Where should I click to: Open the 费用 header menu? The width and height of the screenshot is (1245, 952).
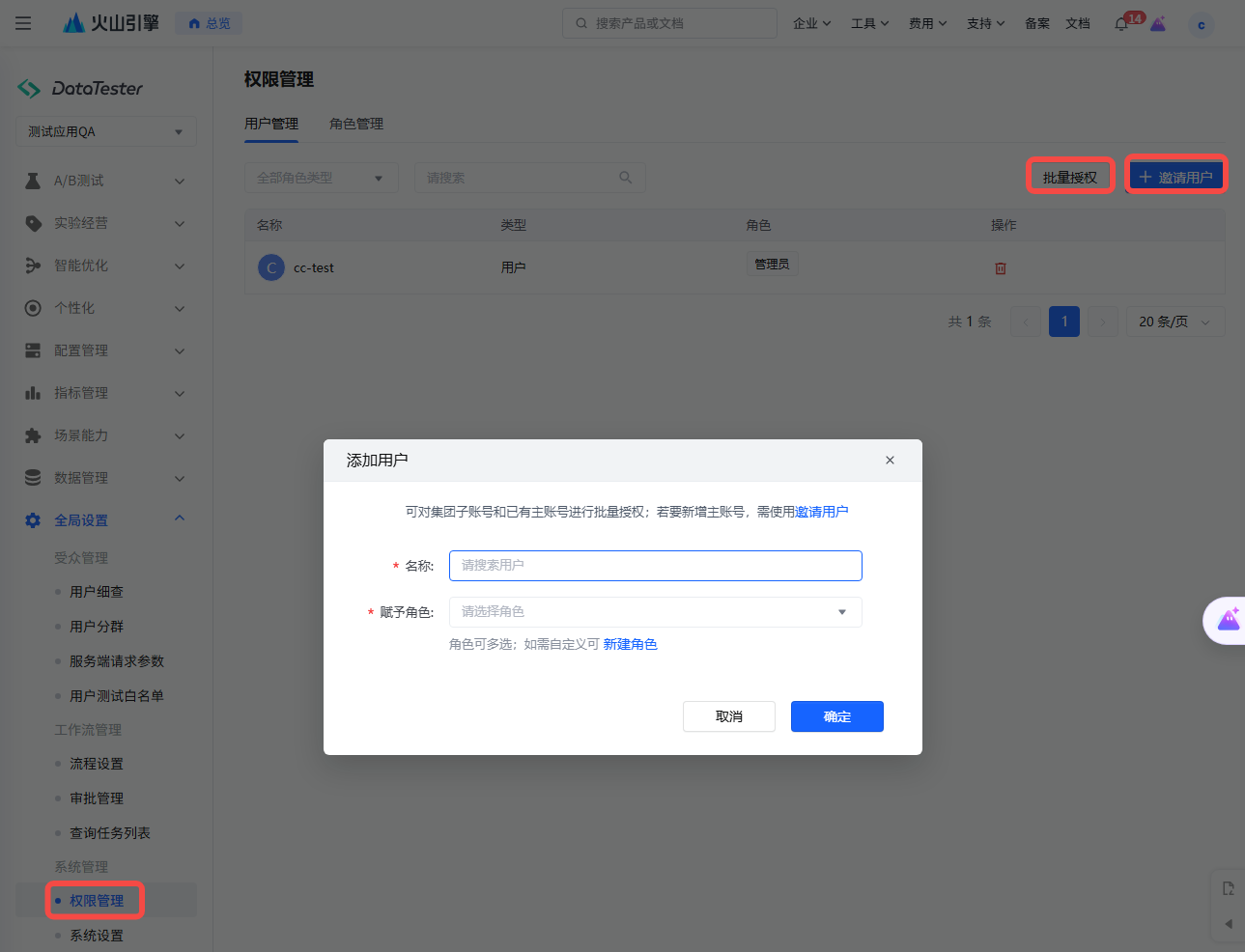[x=927, y=23]
